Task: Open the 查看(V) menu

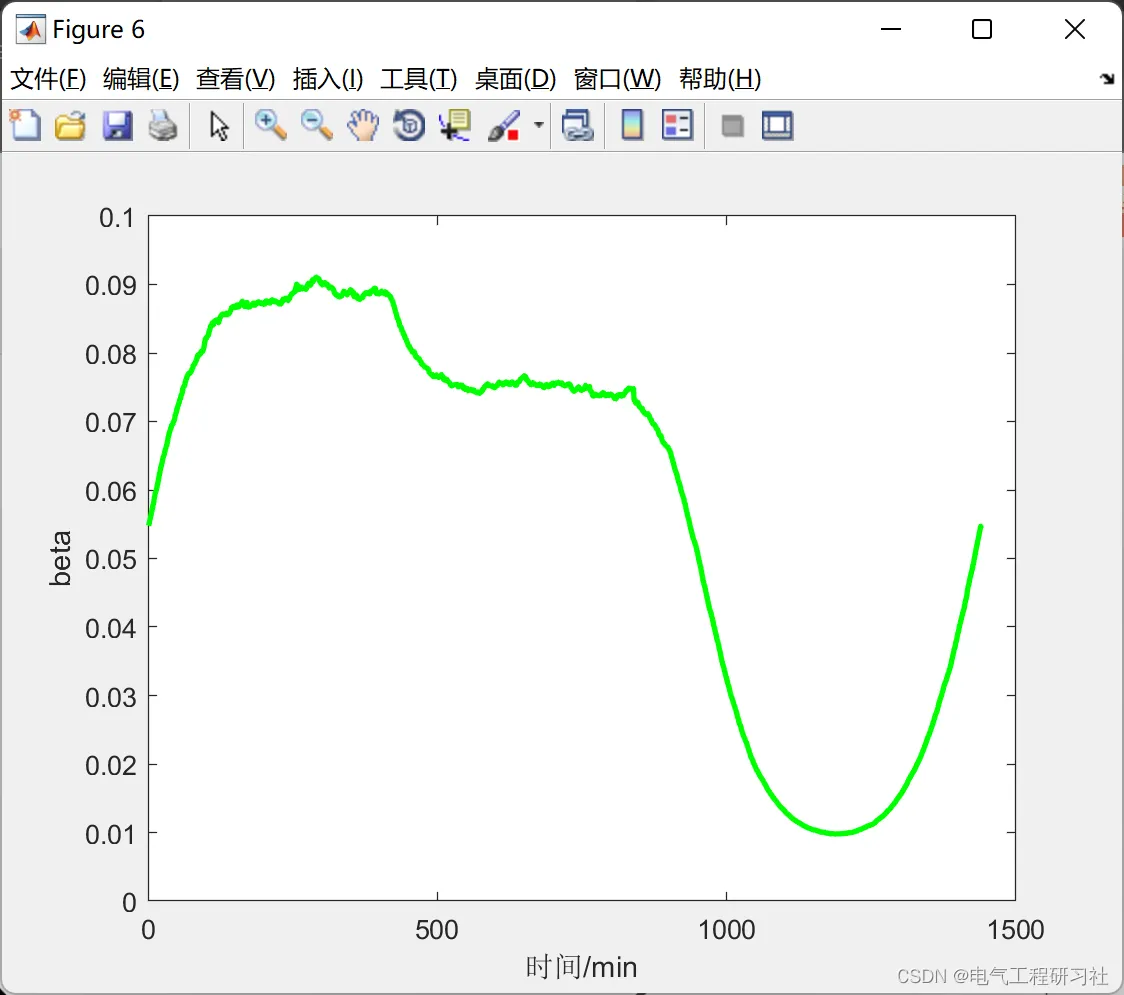Action: [x=235, y=79]
